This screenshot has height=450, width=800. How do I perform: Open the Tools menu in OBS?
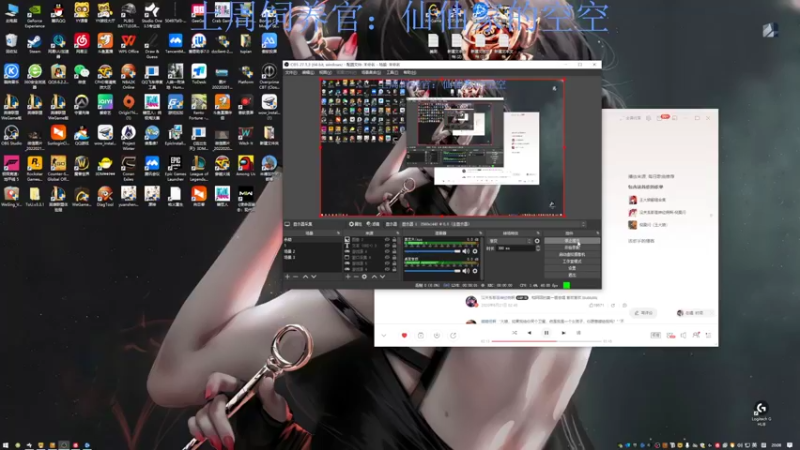tap(392, 72)
